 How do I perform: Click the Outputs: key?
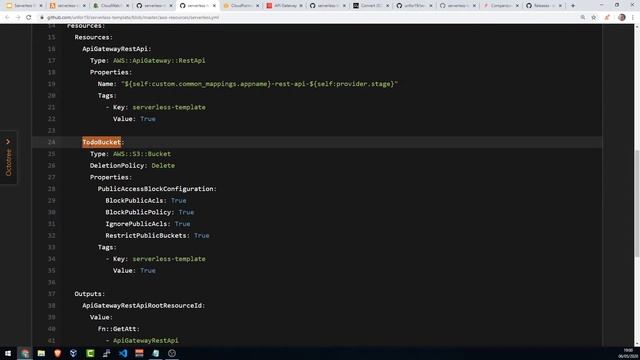coord(89,294)
